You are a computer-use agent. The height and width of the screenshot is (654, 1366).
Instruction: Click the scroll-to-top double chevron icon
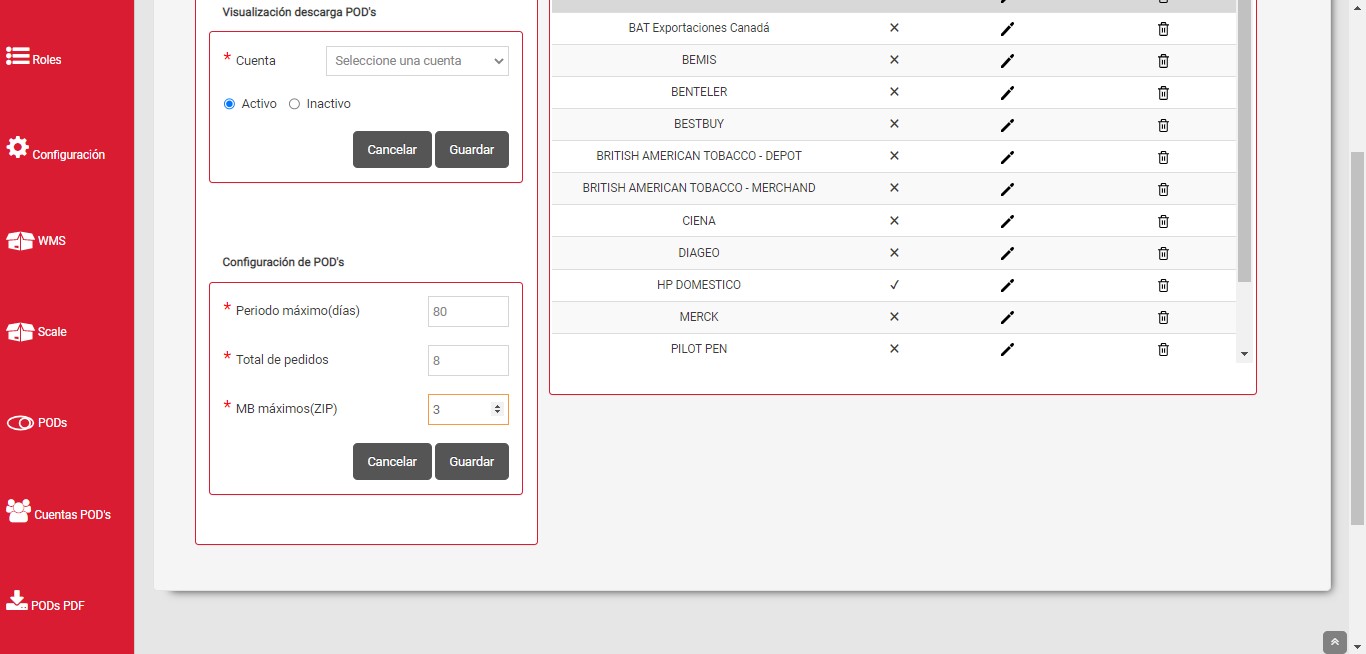tap(1334, 642)
